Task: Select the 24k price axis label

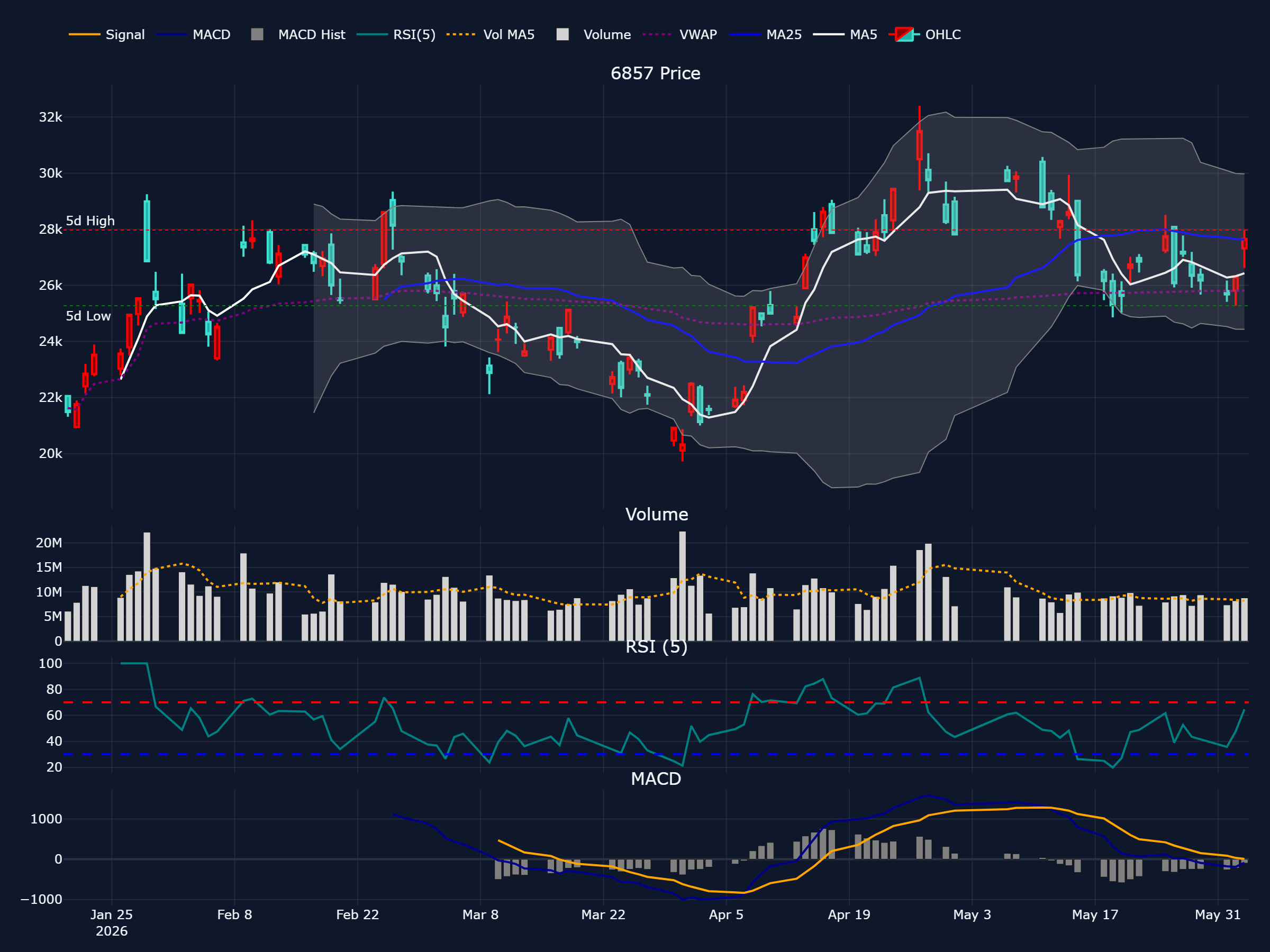Action: tap(50, 342)
